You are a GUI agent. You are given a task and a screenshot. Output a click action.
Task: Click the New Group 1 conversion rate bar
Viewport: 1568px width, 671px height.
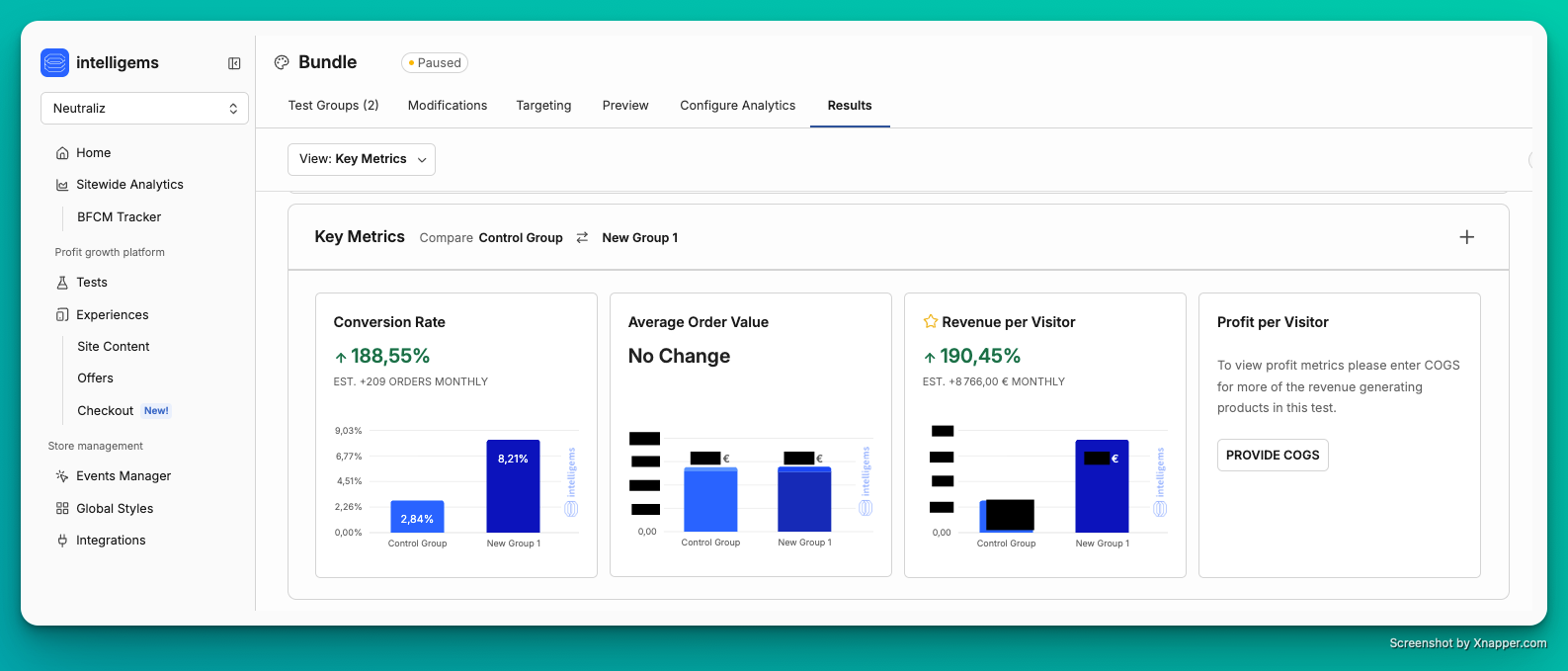513,486
